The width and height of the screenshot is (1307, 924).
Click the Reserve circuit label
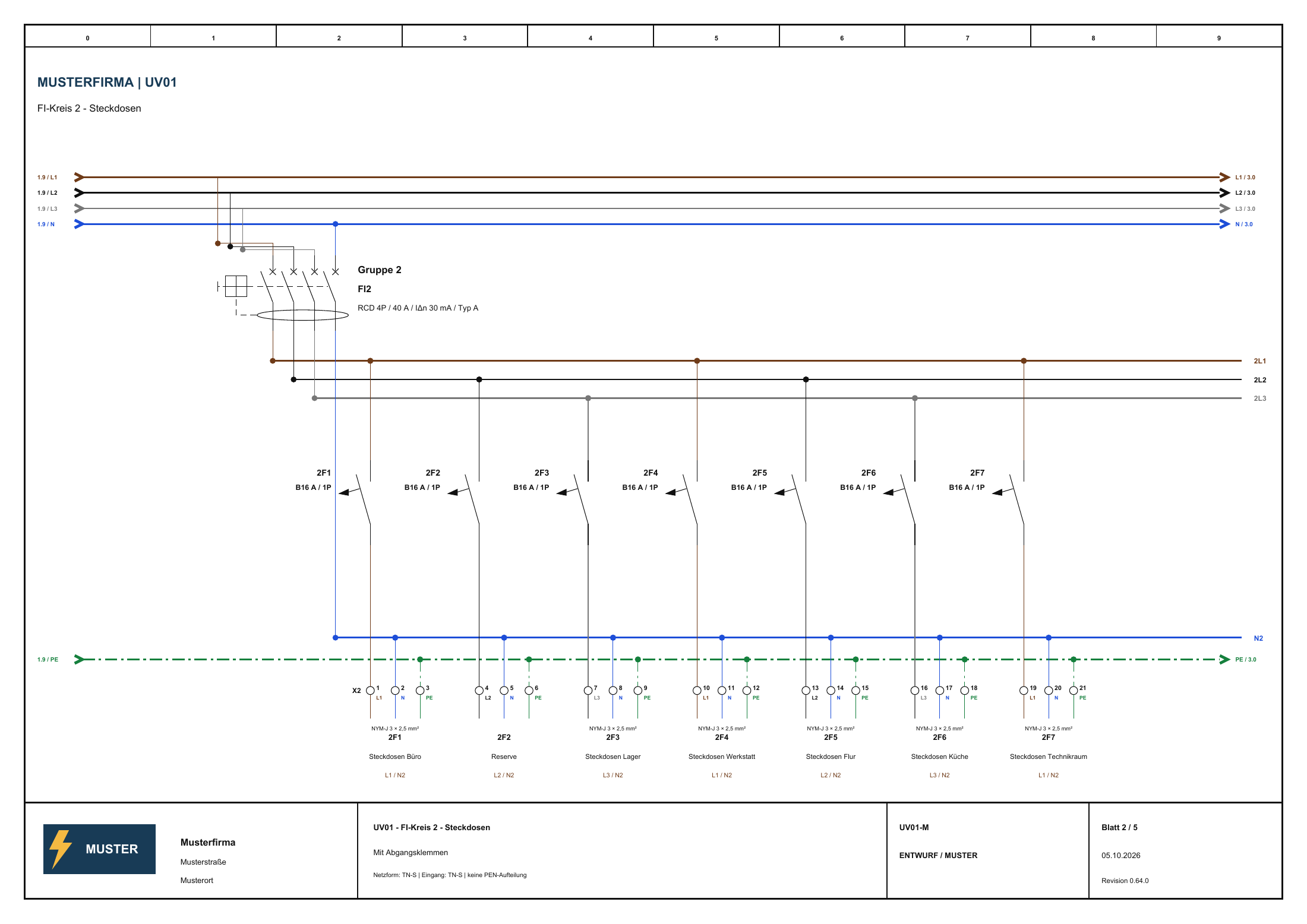(504, 757)
